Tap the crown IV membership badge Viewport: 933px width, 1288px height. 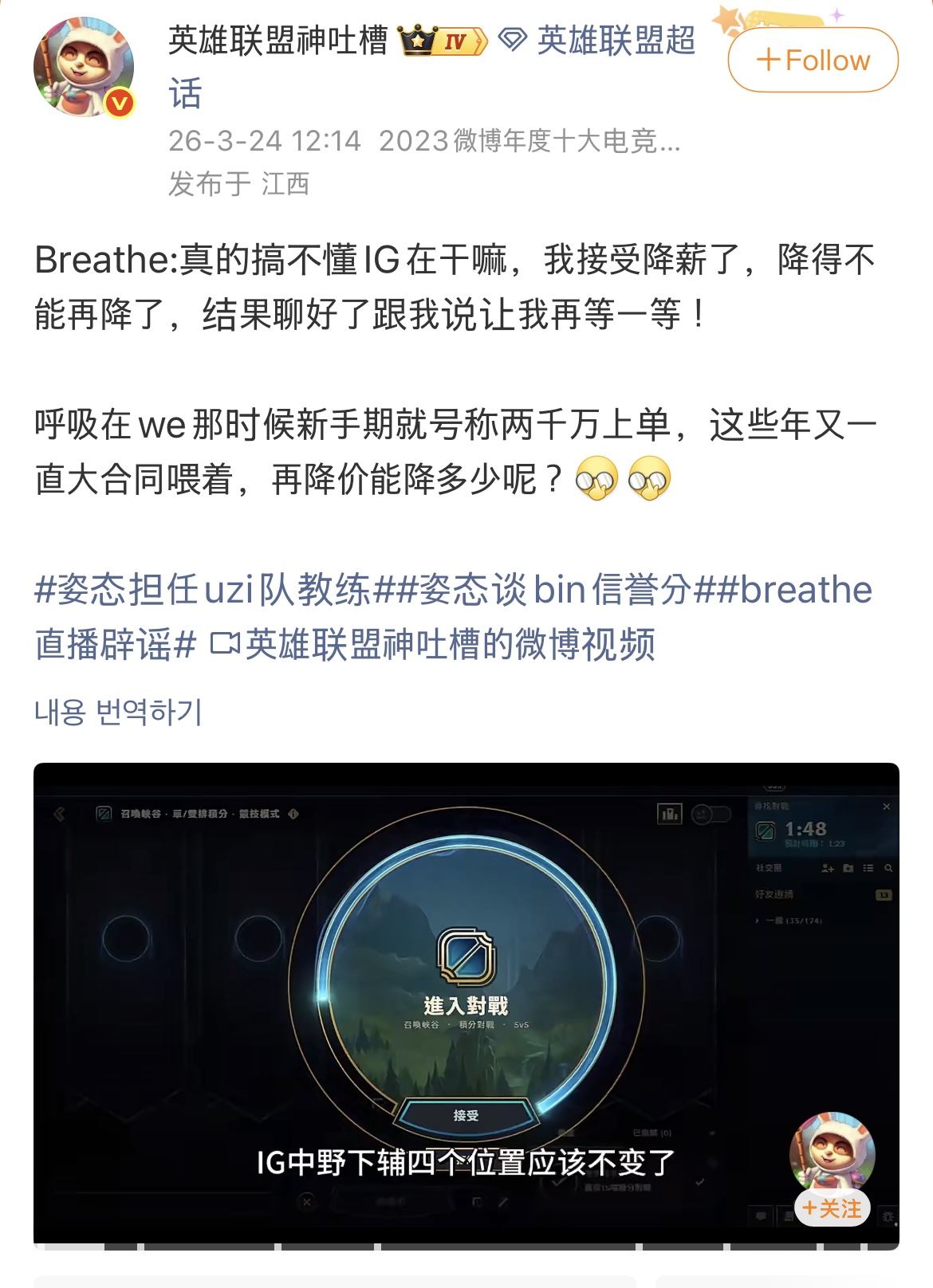click(443, 40)
